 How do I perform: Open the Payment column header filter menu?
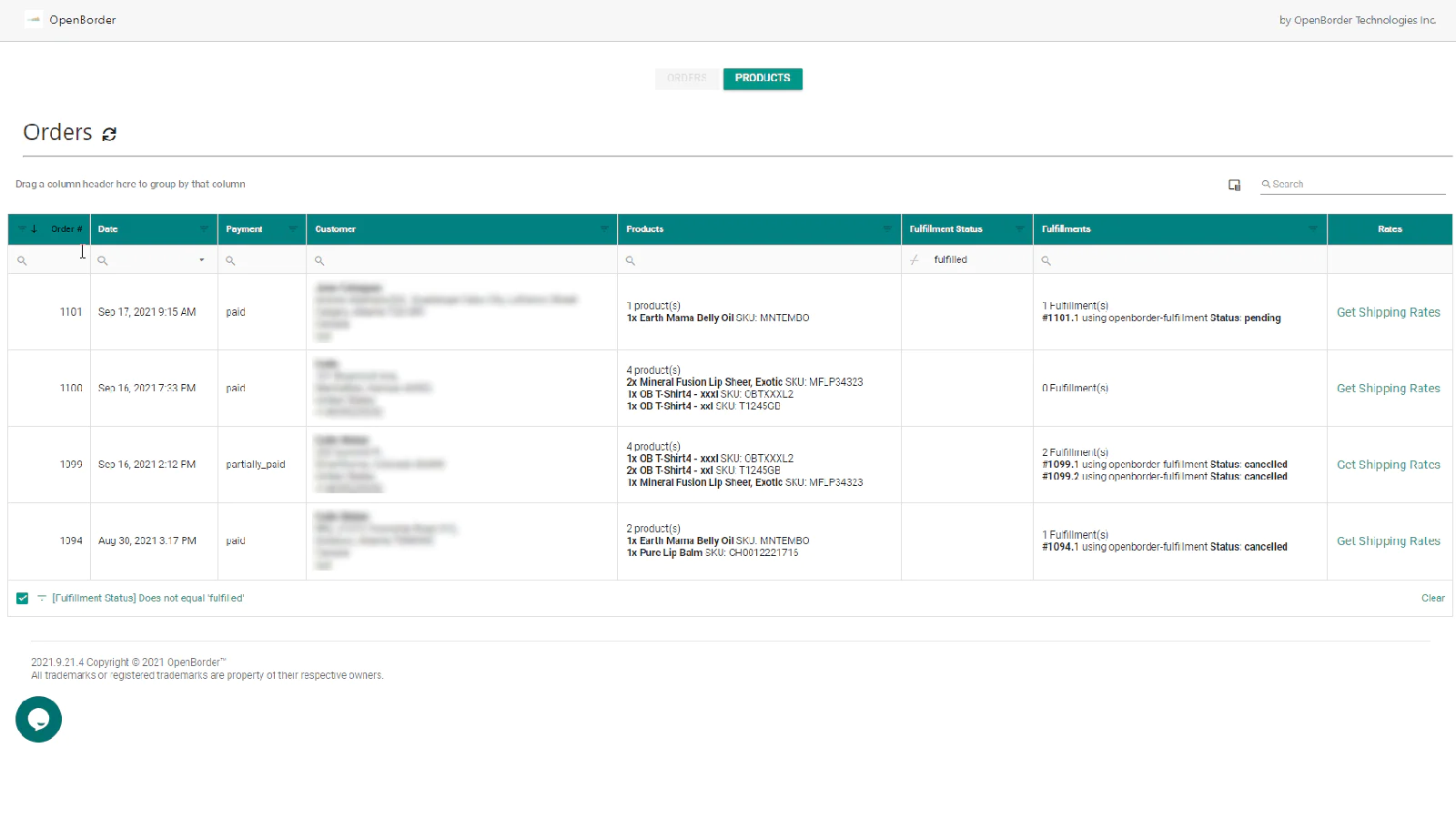(x=293, y=229)
